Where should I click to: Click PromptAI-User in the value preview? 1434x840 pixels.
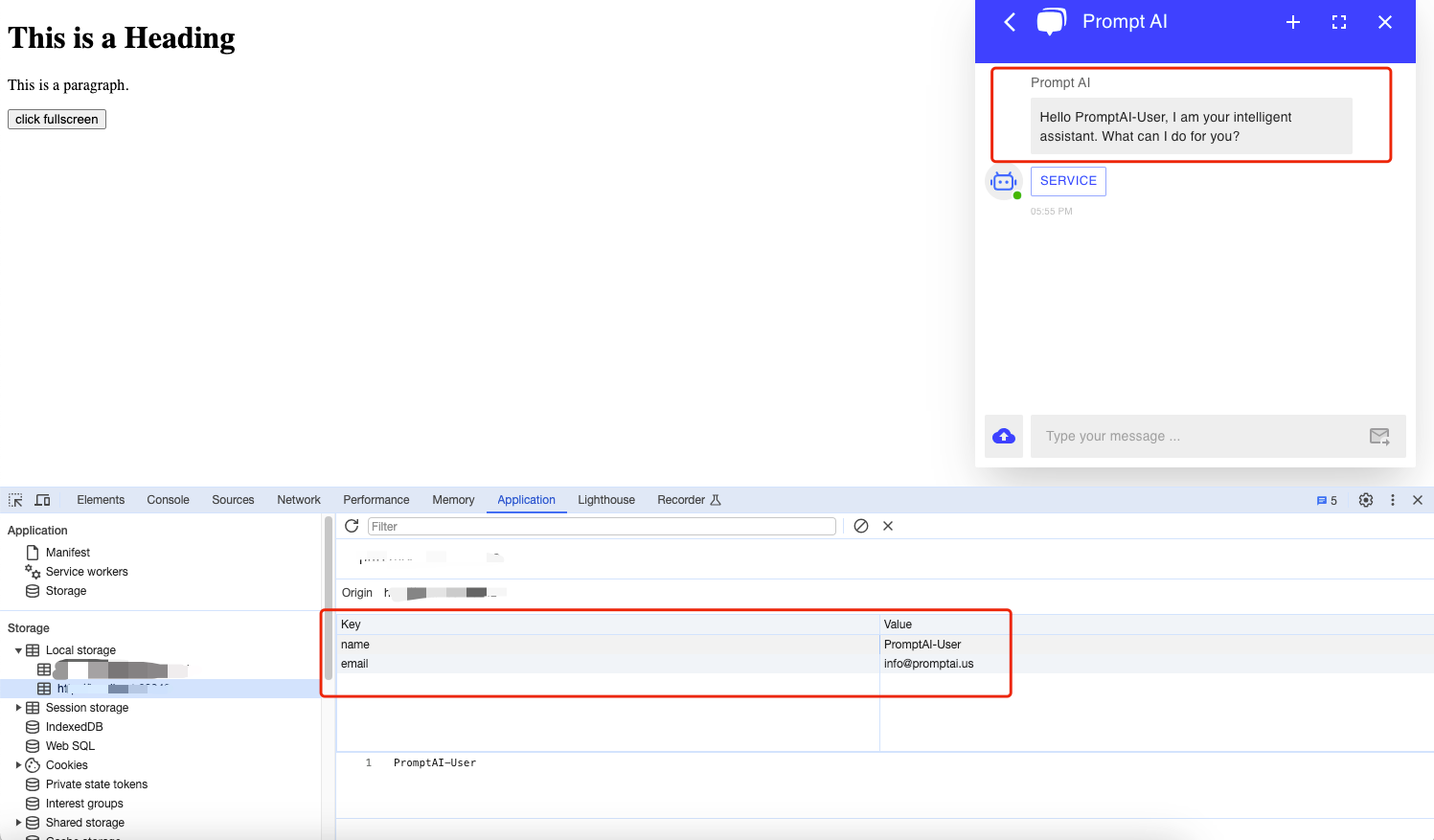click(435, 763)
